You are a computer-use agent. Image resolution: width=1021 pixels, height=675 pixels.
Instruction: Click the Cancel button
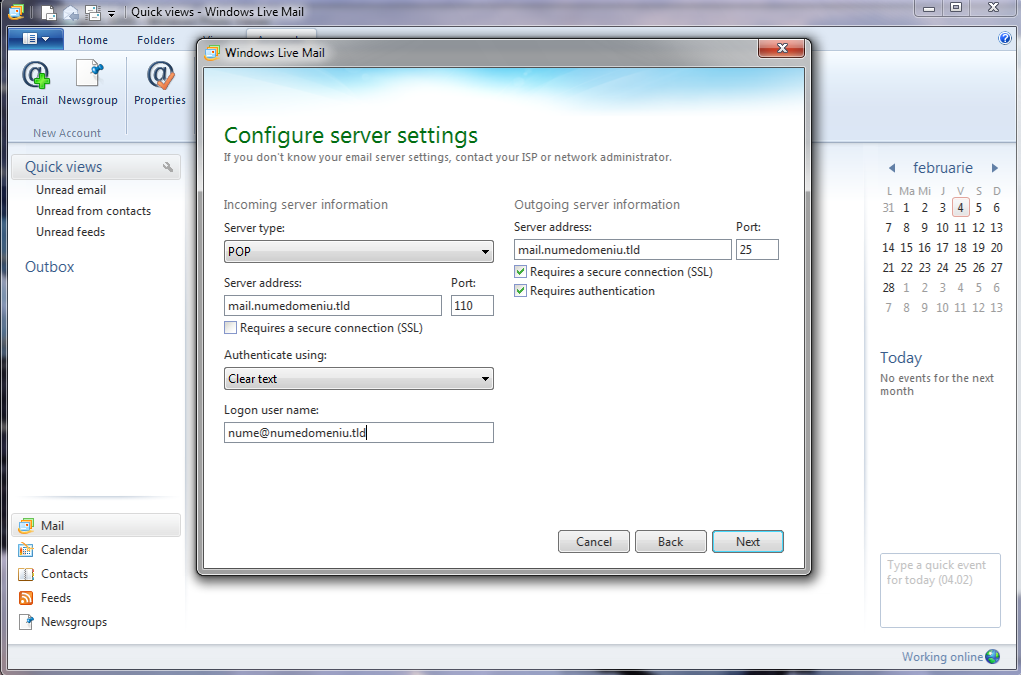(594, 542)
